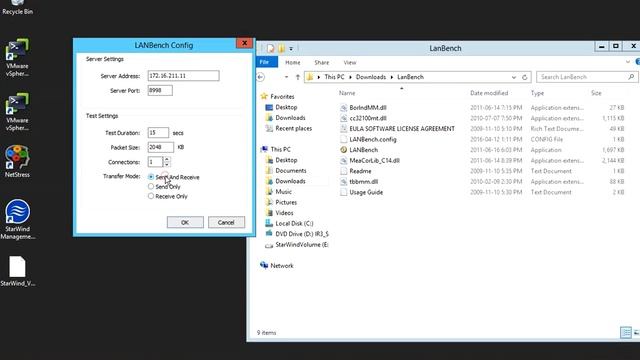This screenshot has height=360, width=640.
Task: Open the Home ribbon tab
Action: (293, 62)
